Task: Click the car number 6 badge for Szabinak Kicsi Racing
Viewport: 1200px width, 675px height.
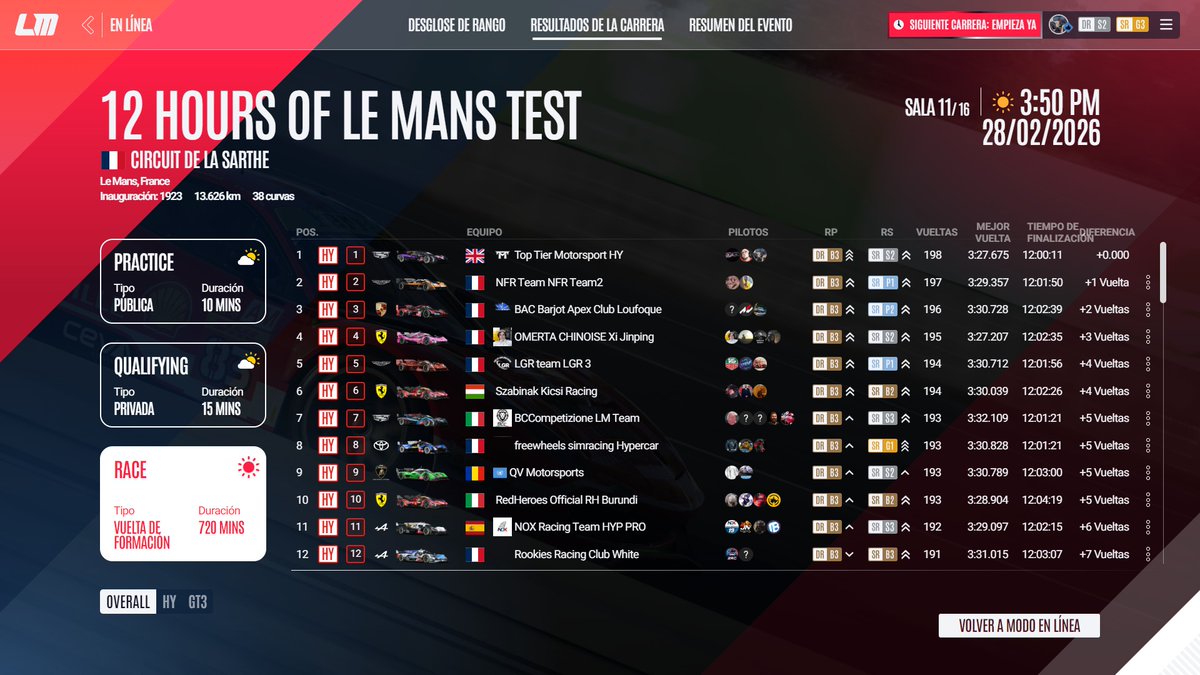Action: pos(355,391)
